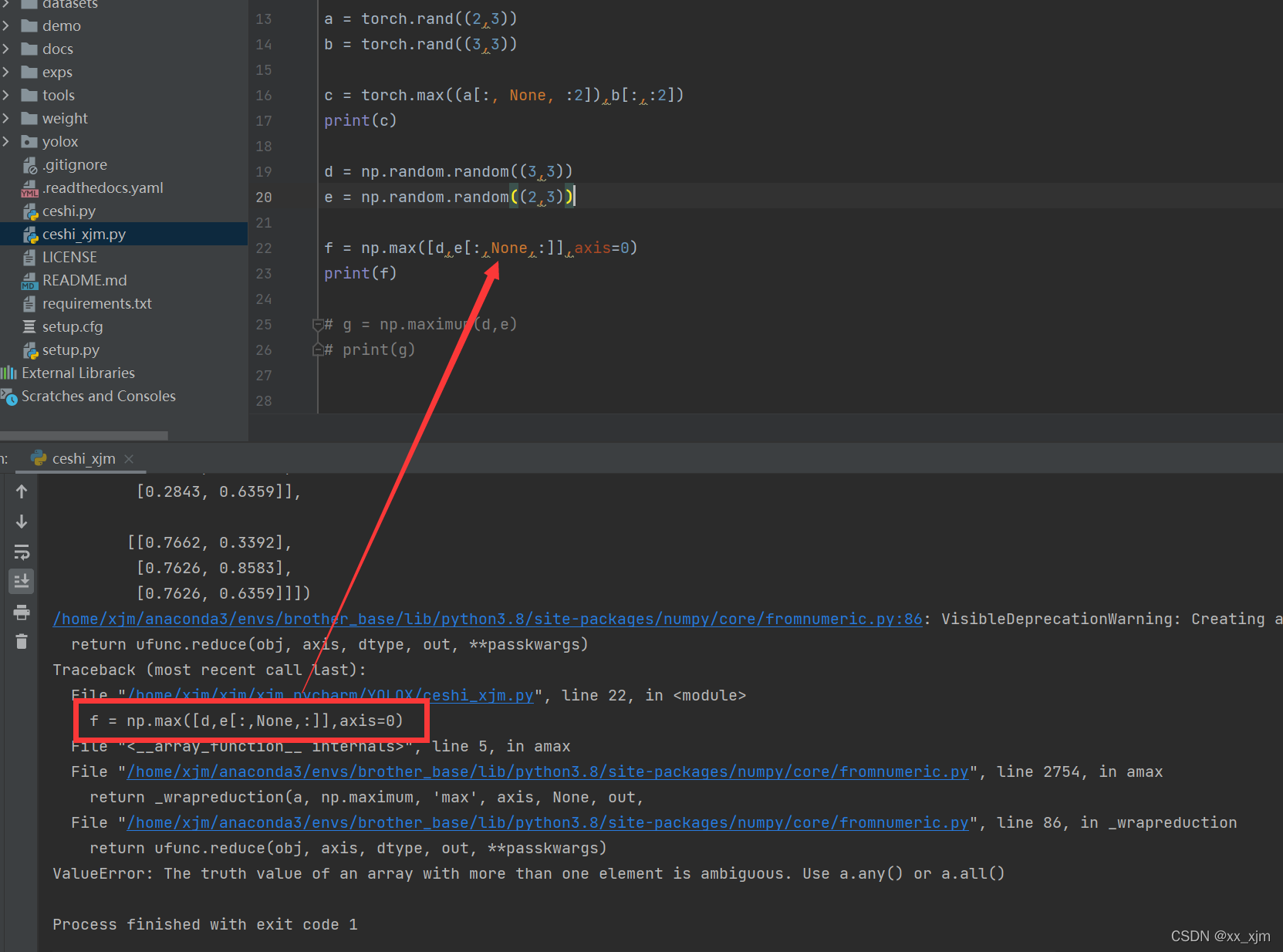Click the External Libraries icon
Image resolution: width=1283 pixels, height=952 pixels.
pos(8,373)
